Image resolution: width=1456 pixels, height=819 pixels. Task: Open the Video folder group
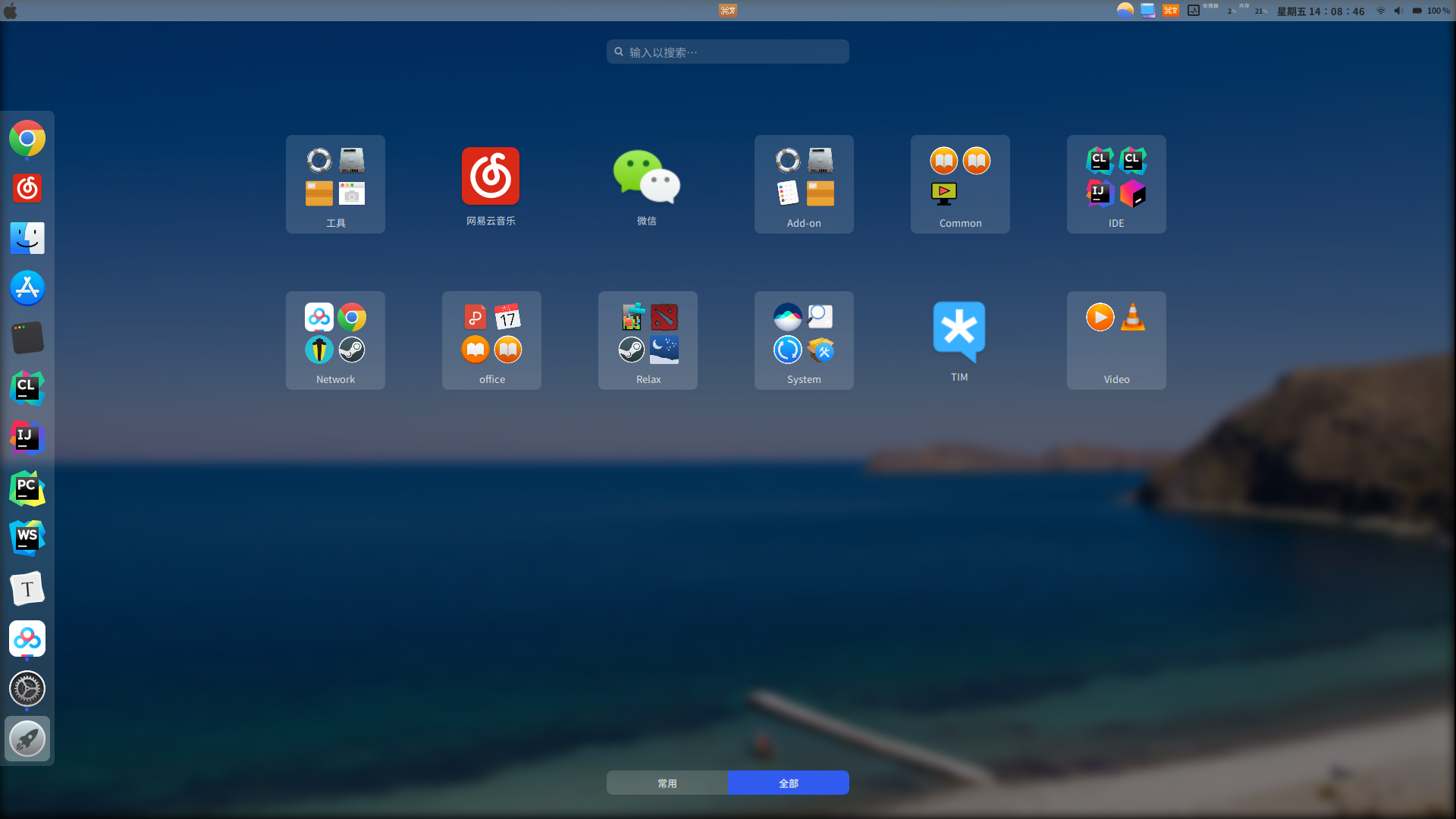click(1116, 340)
